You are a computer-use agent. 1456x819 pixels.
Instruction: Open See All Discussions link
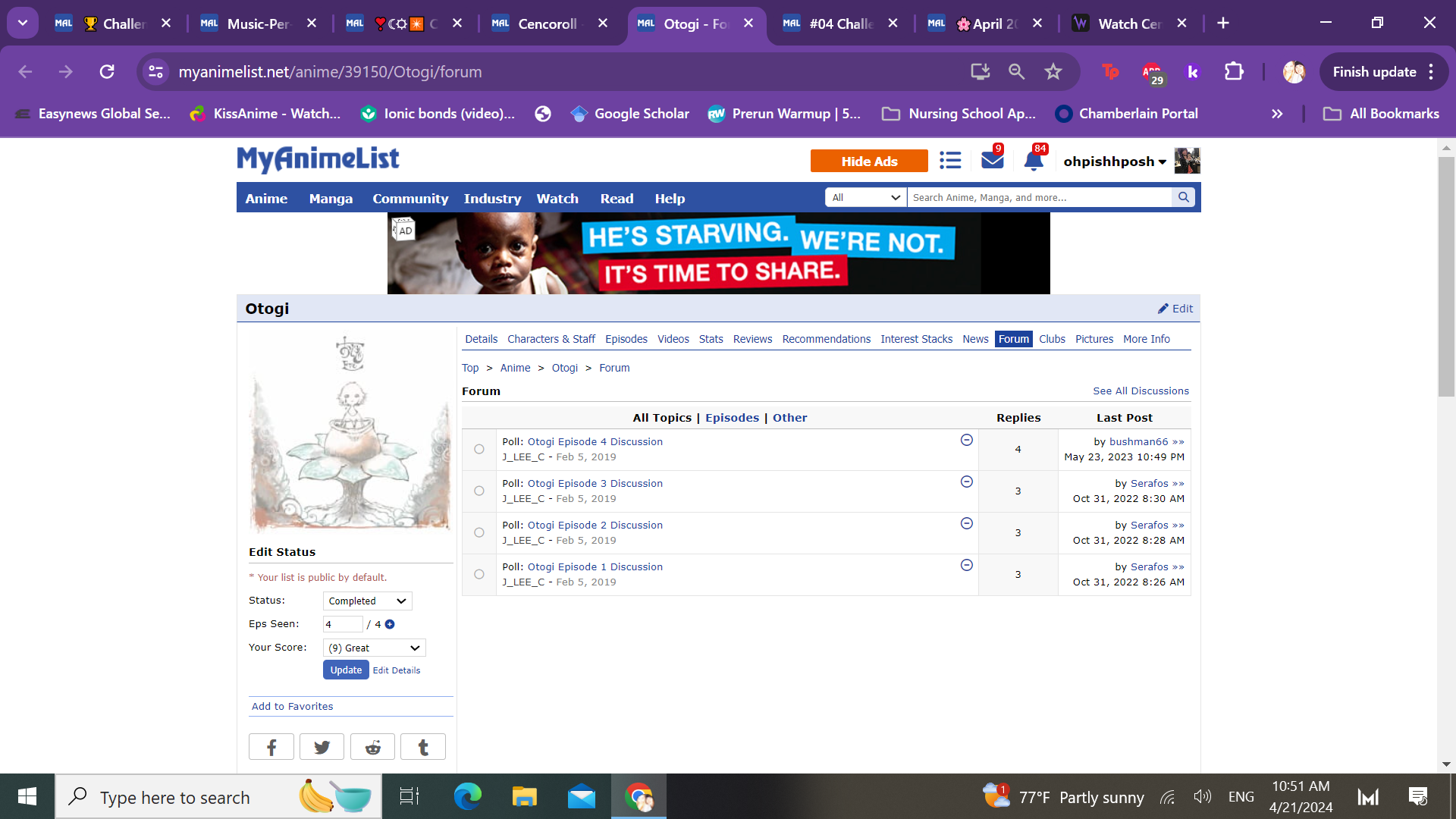tap(1141, 391)
